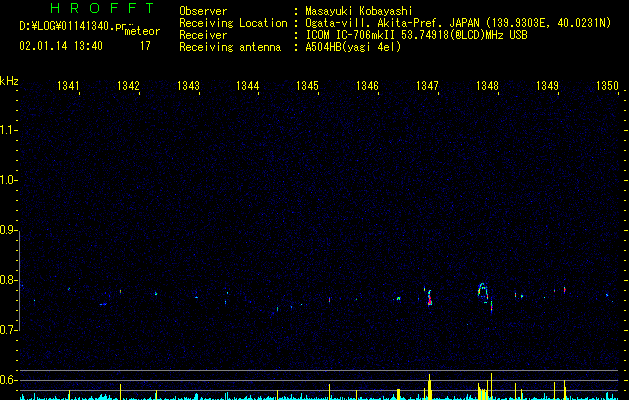Click the Receiver field label

point(203,35)
